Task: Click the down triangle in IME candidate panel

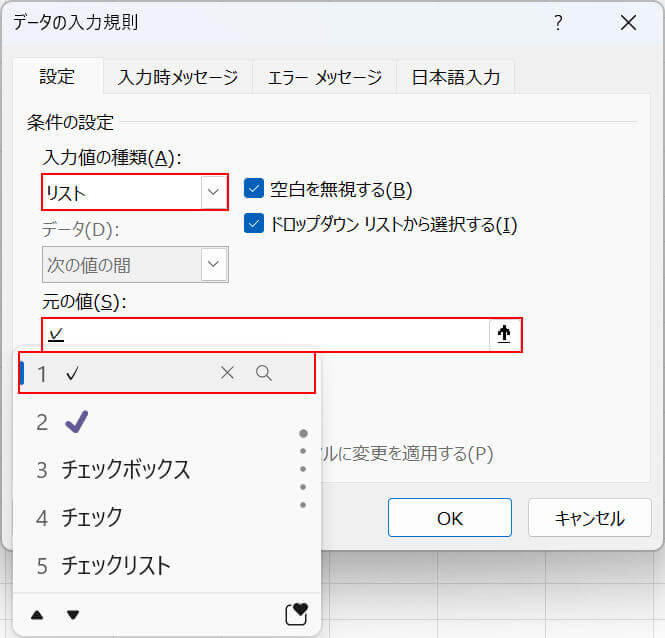Action: point(72,614)
